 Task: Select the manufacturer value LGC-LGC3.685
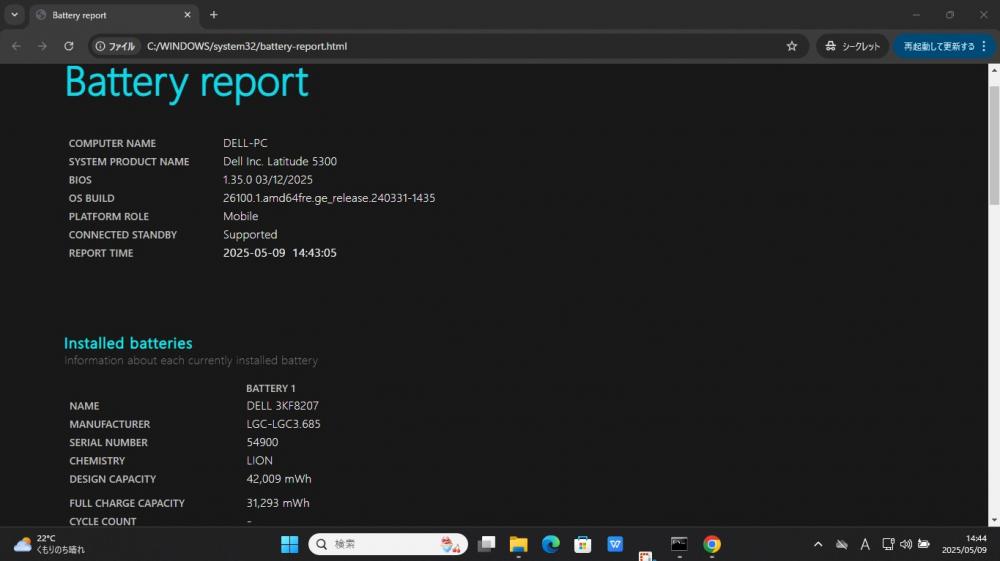point(283,424)
